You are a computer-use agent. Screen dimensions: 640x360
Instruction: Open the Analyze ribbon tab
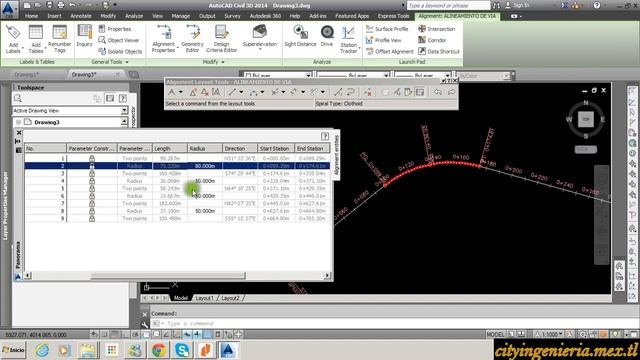point(134,16)
